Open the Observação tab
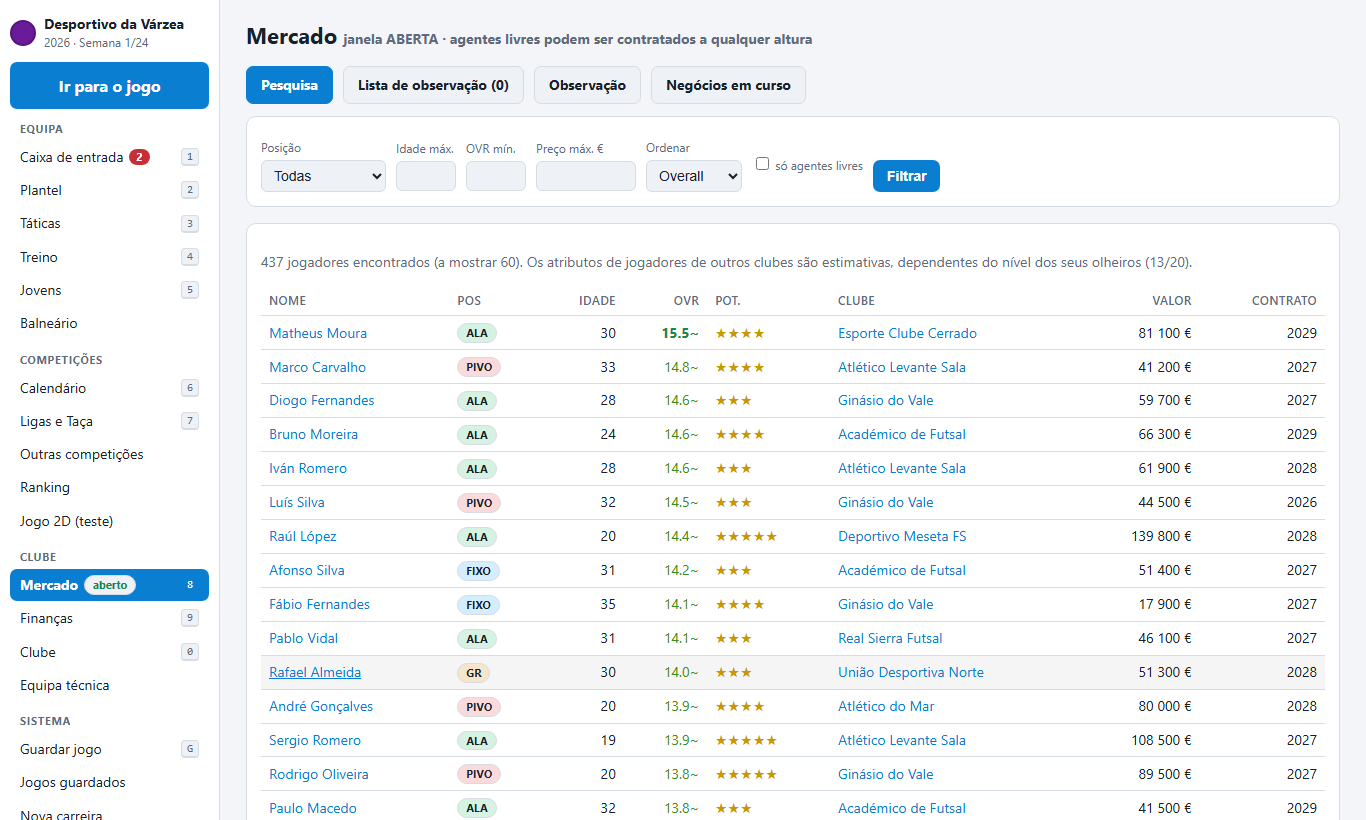The width and height of the screenshot is (1366, 820). tap(587, 85)
